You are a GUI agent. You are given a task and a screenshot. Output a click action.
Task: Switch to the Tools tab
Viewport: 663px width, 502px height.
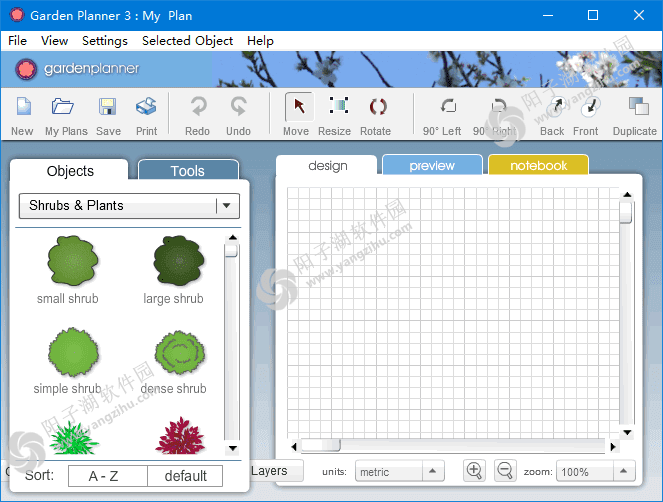point(188,170)
